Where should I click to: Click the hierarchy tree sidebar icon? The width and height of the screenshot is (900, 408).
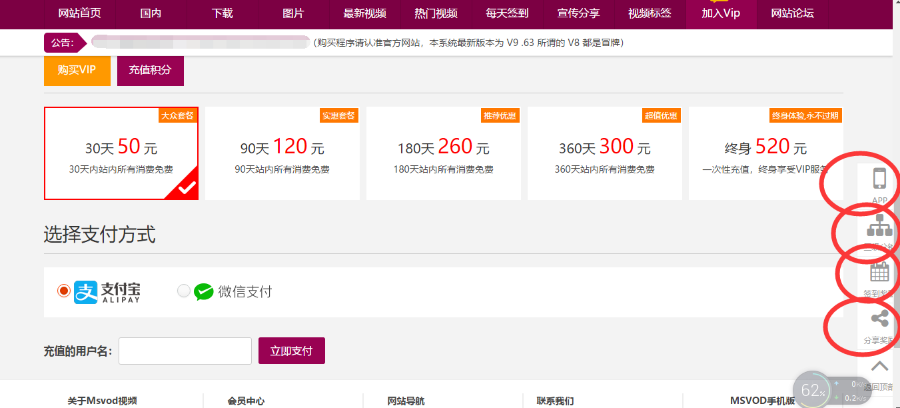click(879, 227)
